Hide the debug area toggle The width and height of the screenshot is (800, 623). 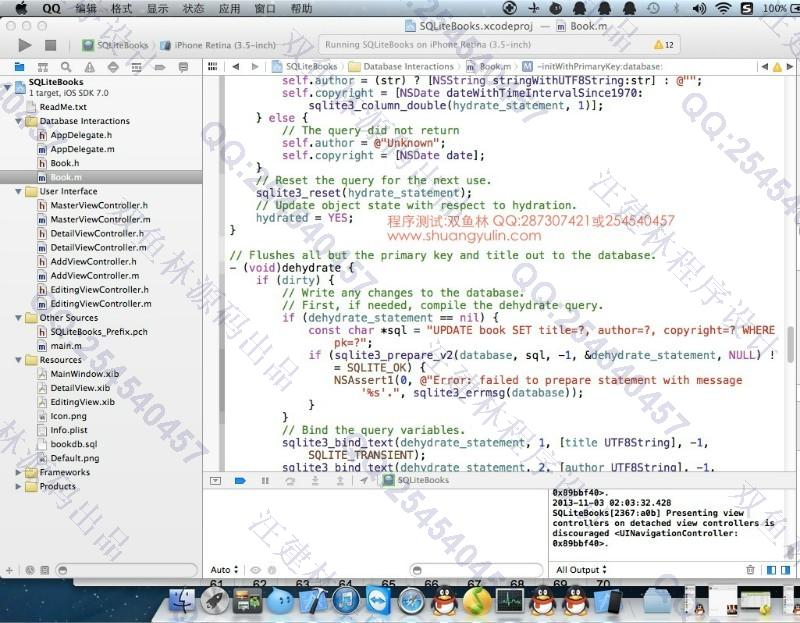(216, 481)
